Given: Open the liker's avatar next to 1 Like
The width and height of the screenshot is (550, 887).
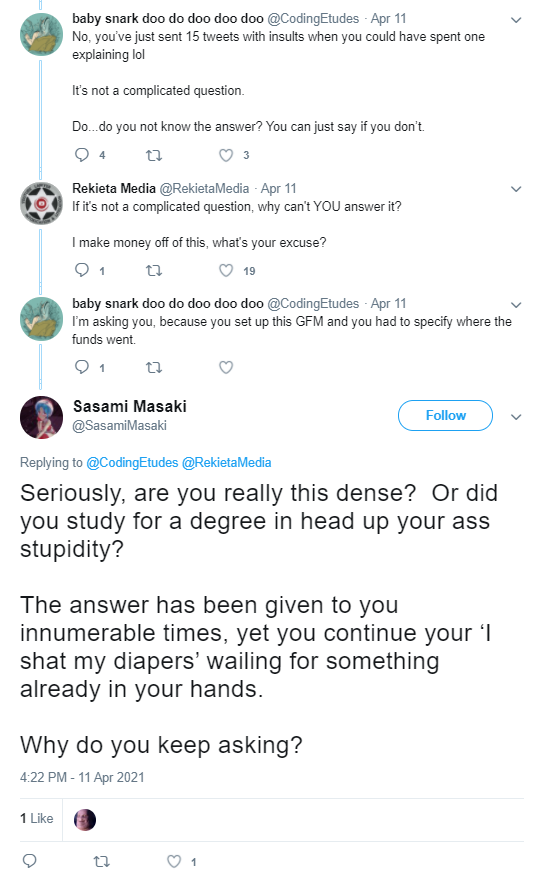Looking at the screenshot, I should click(85, 819).
